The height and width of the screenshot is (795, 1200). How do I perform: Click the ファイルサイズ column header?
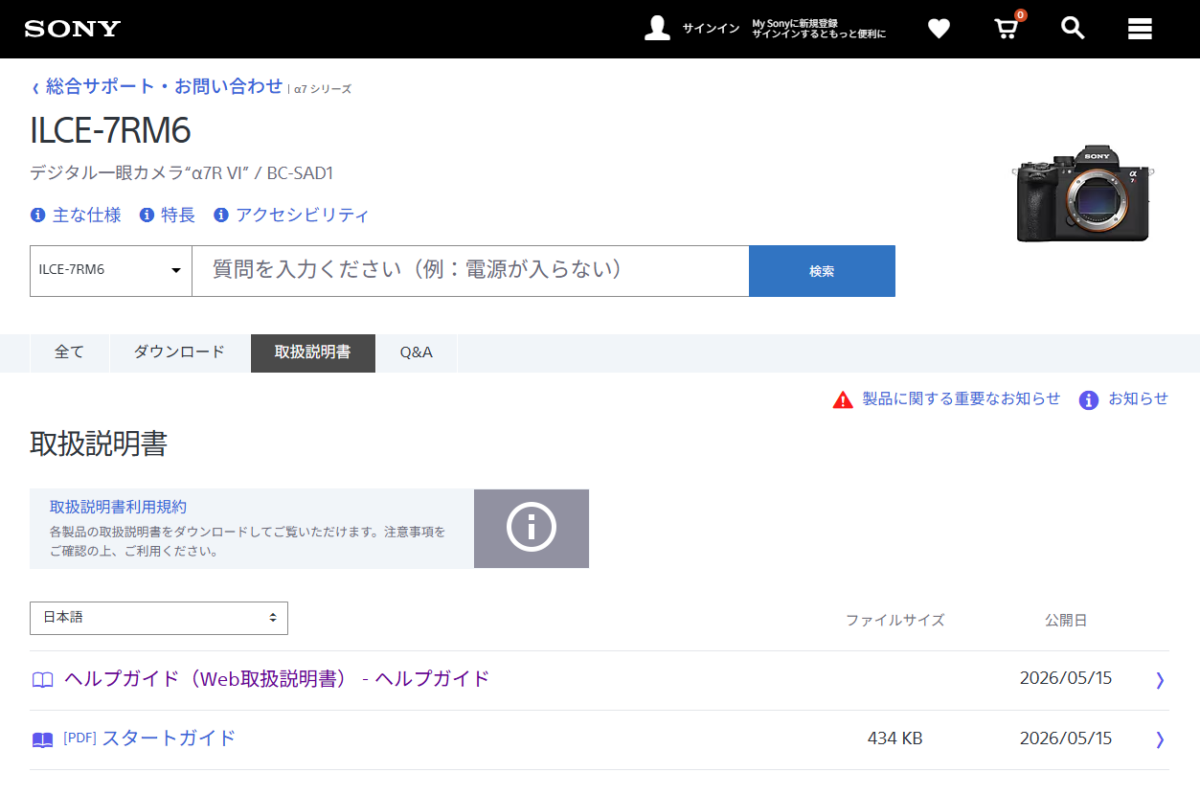895,620
